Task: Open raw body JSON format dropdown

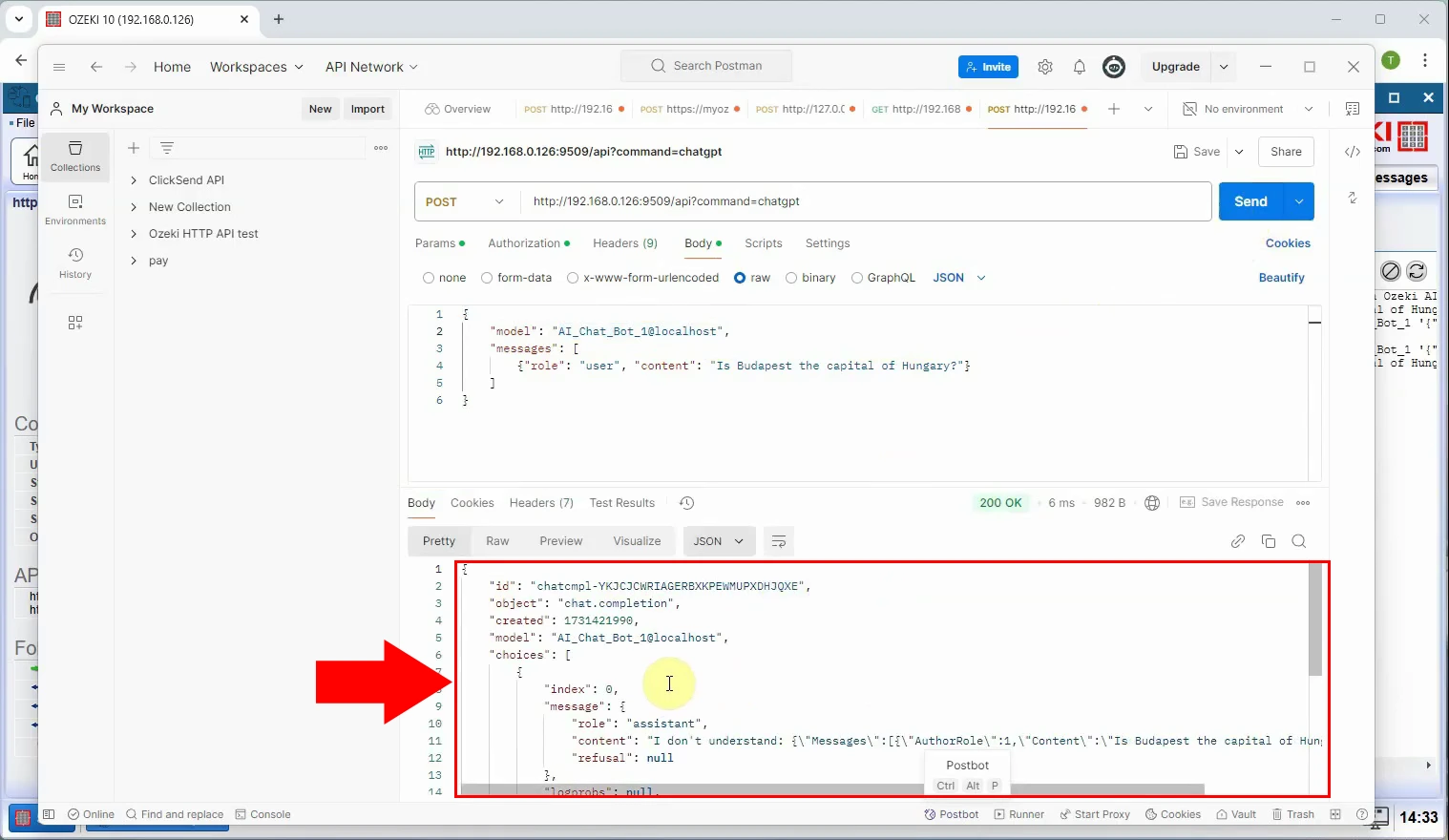Action: click(959, 278)
